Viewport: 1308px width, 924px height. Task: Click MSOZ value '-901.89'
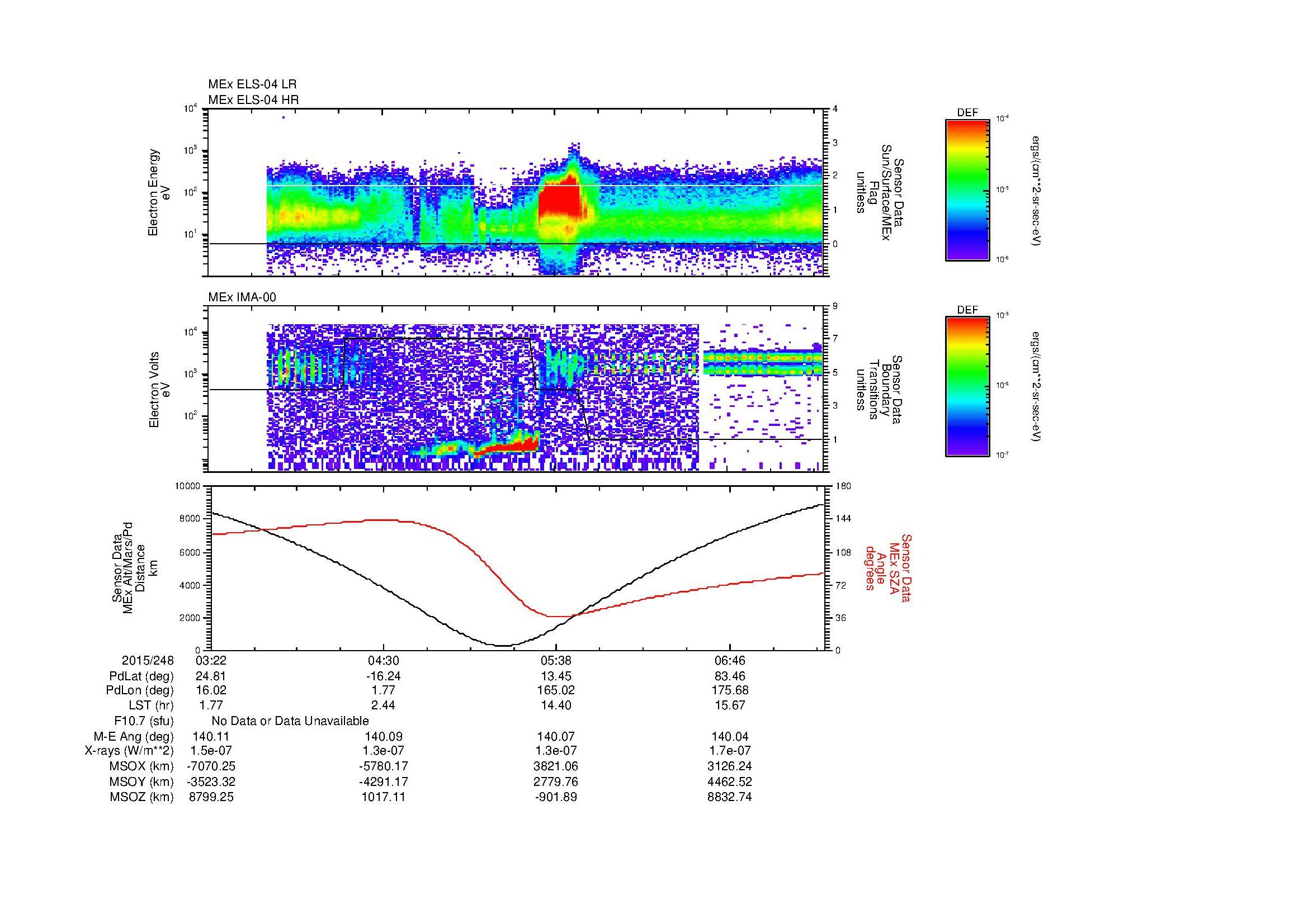click(x=556, y=797)
